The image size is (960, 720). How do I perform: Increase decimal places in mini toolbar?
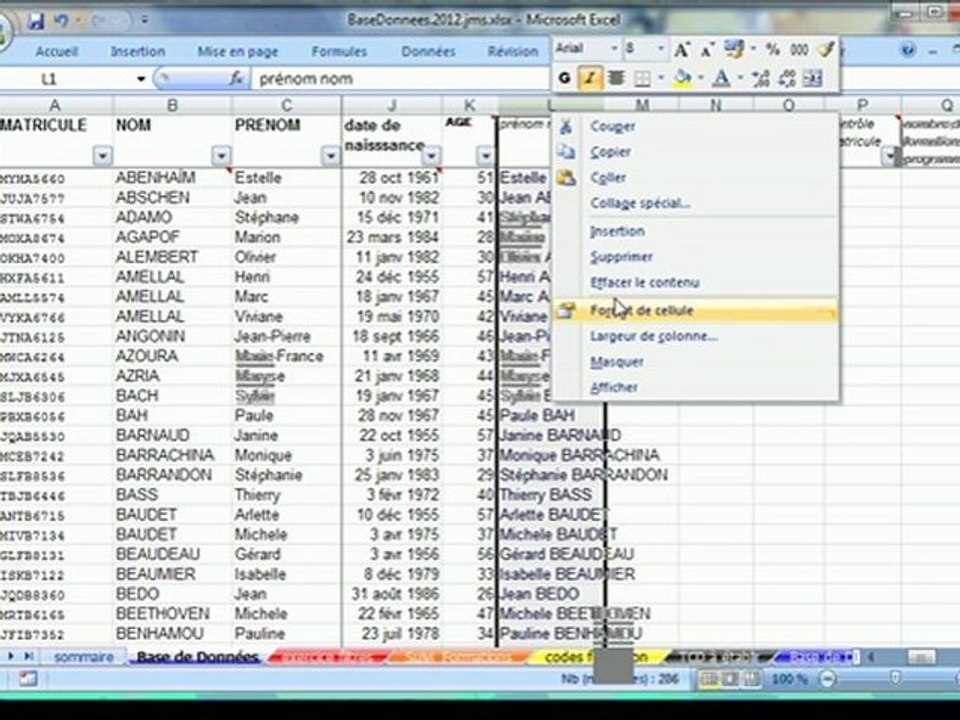[x=760, y=78]
